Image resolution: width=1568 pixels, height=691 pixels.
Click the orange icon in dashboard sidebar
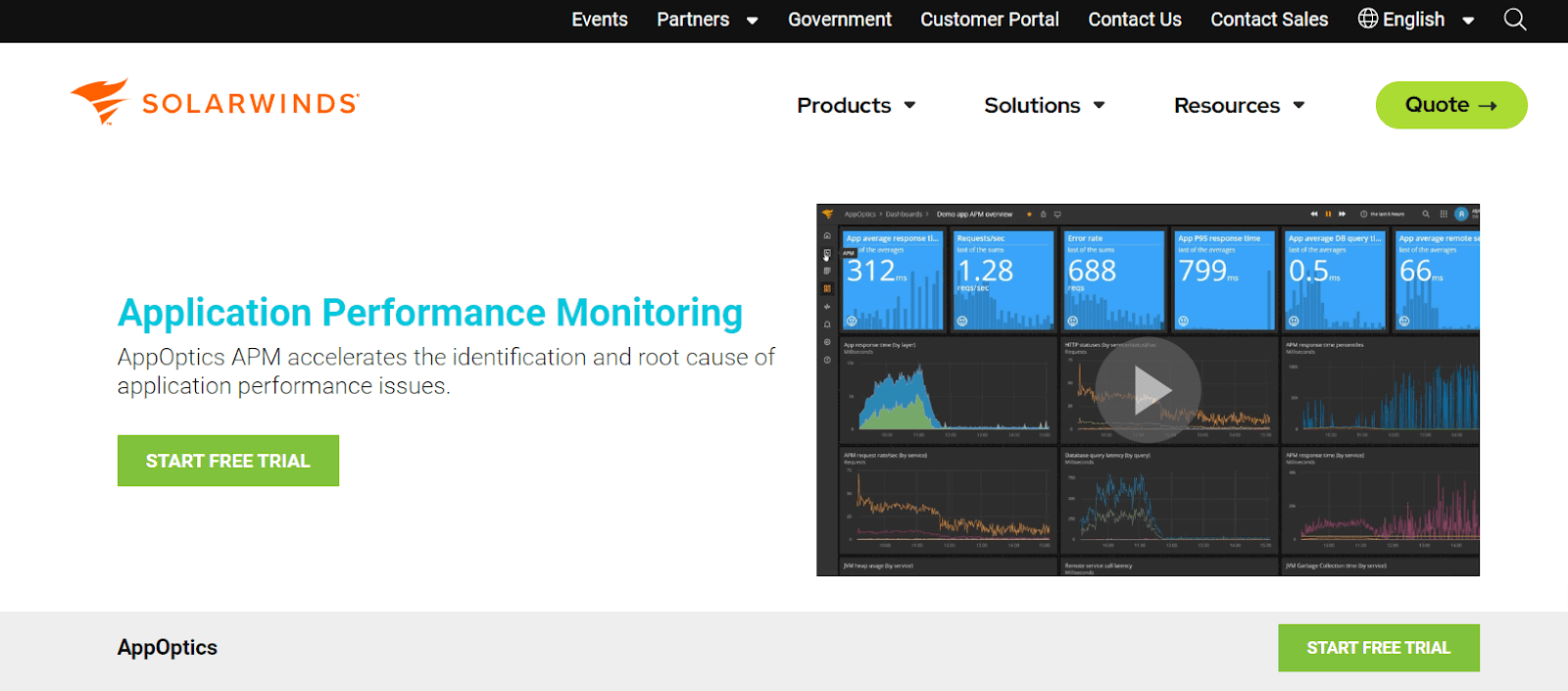click(827, 288)
